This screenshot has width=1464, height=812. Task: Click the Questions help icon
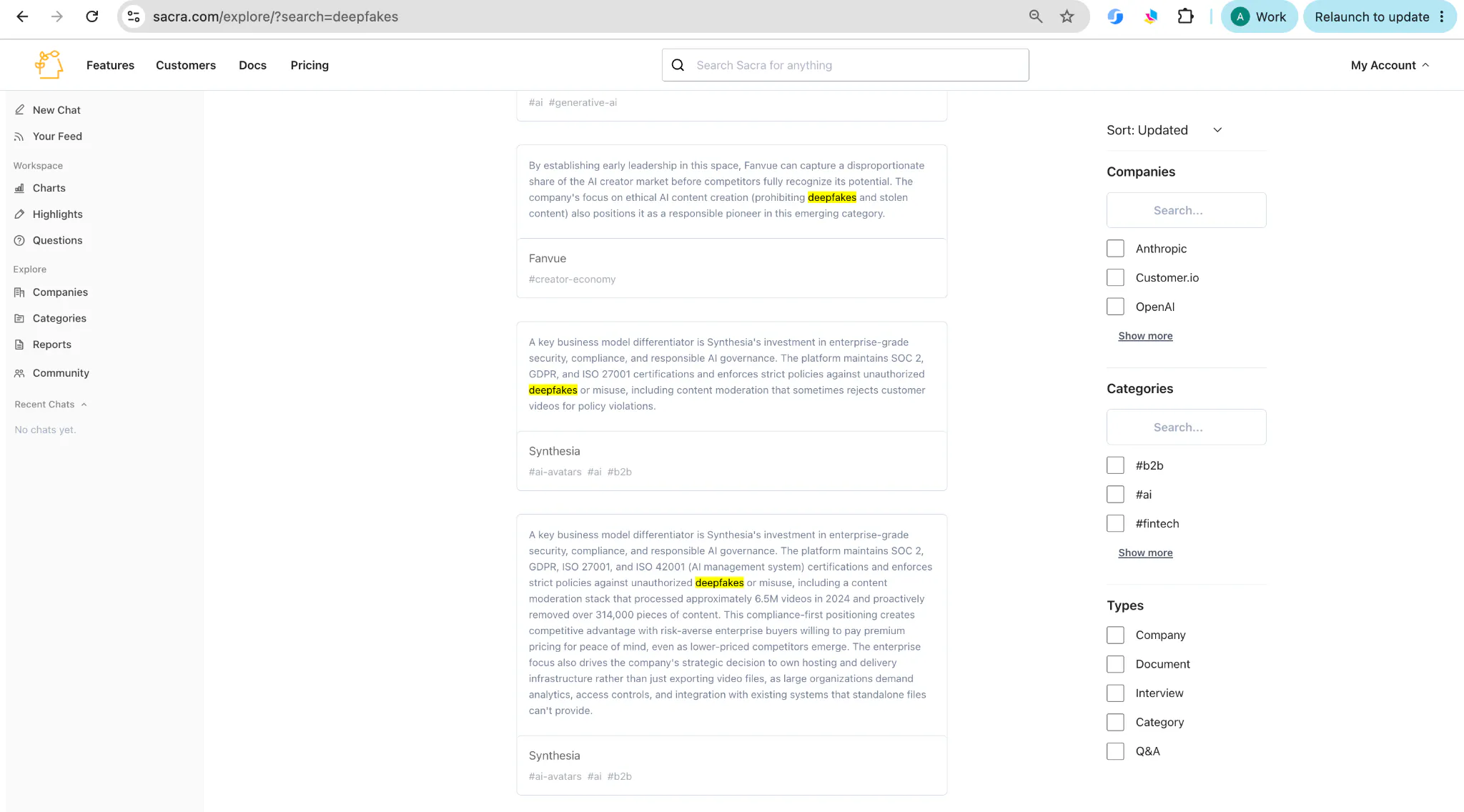coord(19,240)
